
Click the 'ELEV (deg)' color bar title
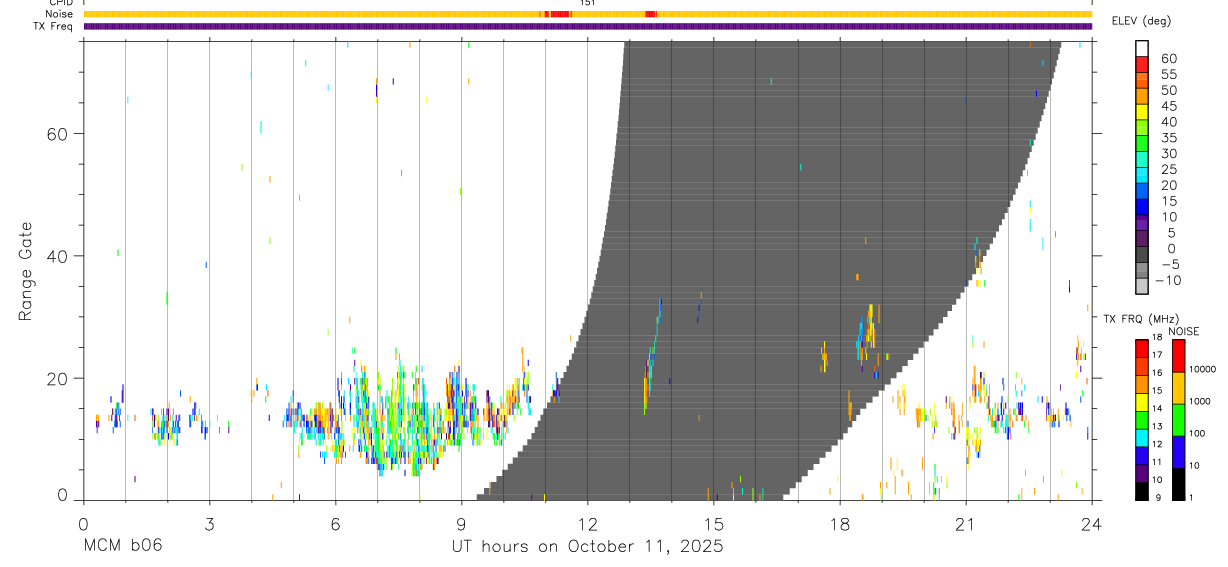(1141, 21)
